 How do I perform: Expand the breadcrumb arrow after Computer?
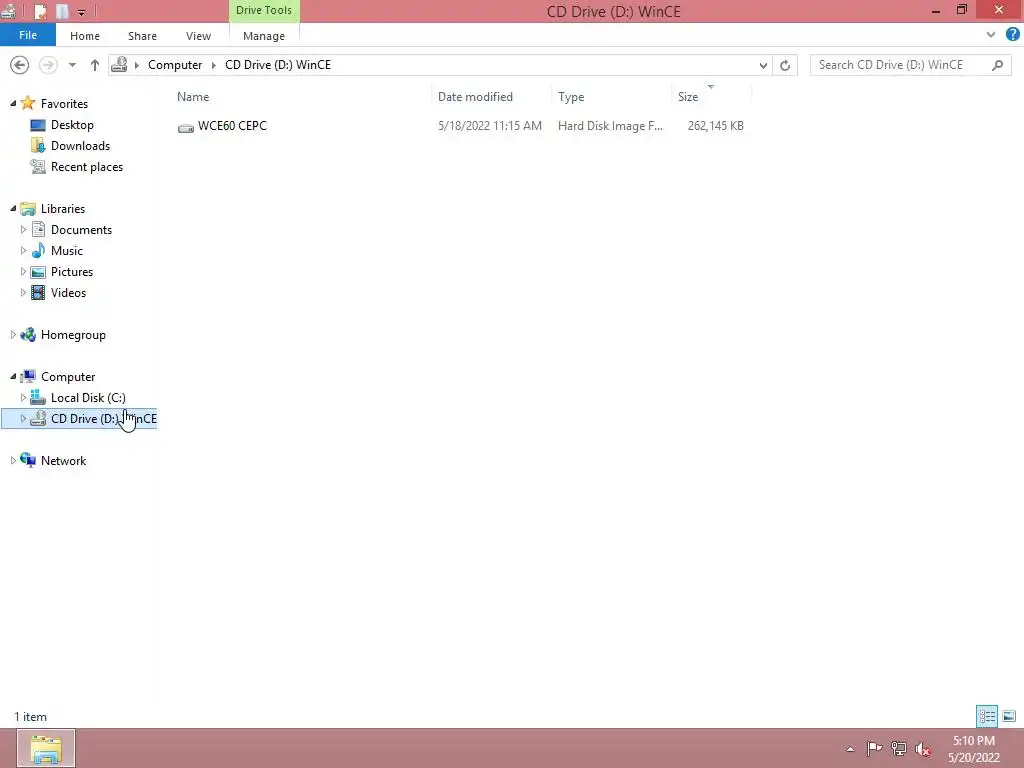pos(213,65)
